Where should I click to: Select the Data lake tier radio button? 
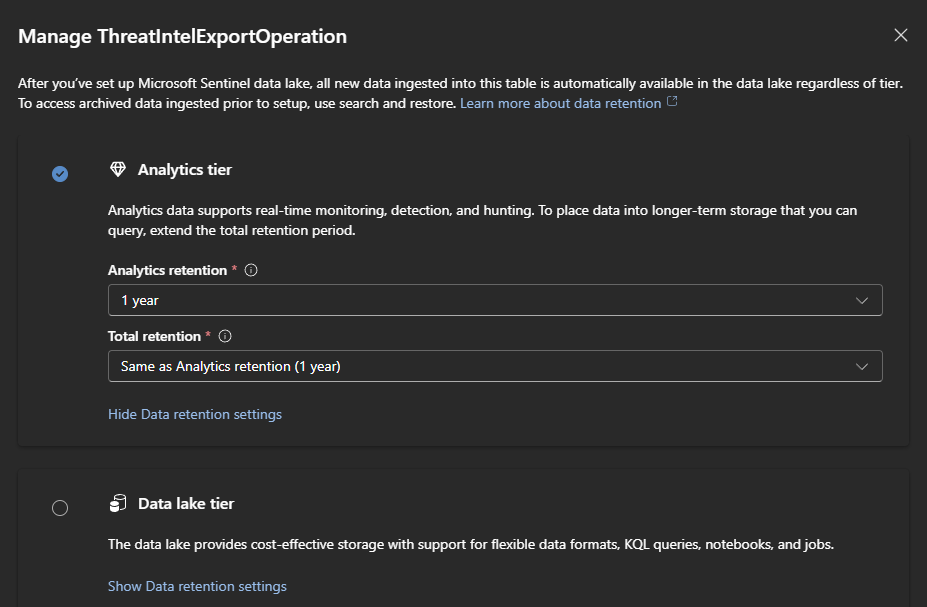click(x=60, y=508)
